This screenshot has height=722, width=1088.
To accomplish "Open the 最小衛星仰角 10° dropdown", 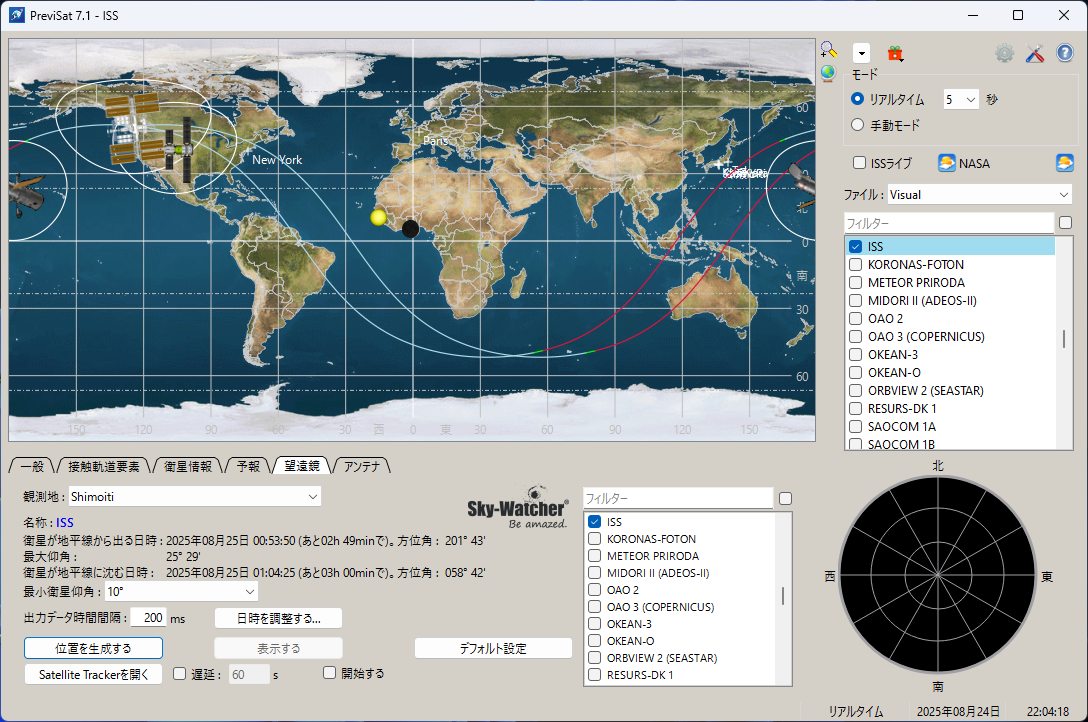I will pos(181,592).
